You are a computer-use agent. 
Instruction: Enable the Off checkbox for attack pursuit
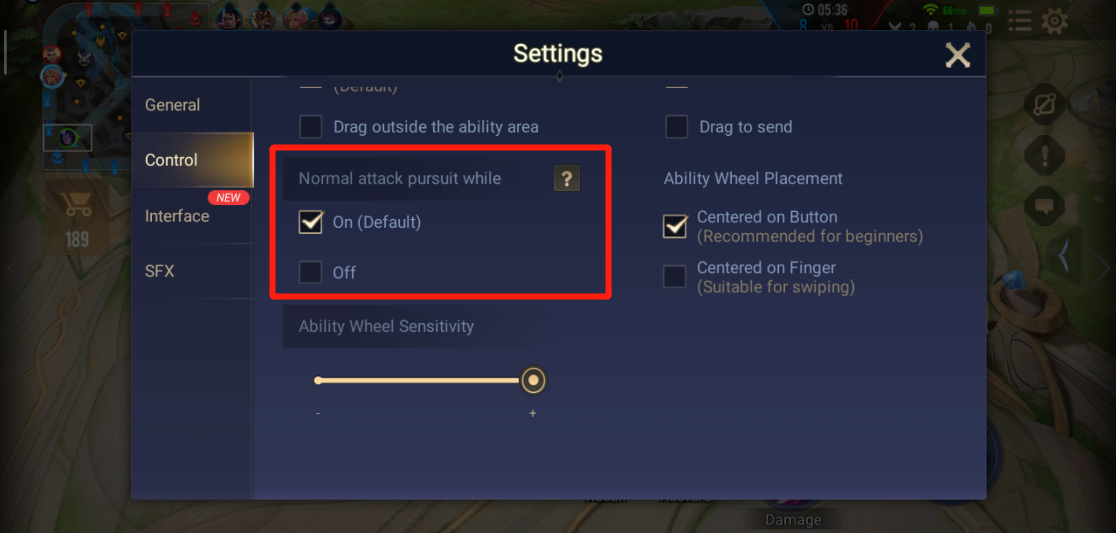pos(310,273)
